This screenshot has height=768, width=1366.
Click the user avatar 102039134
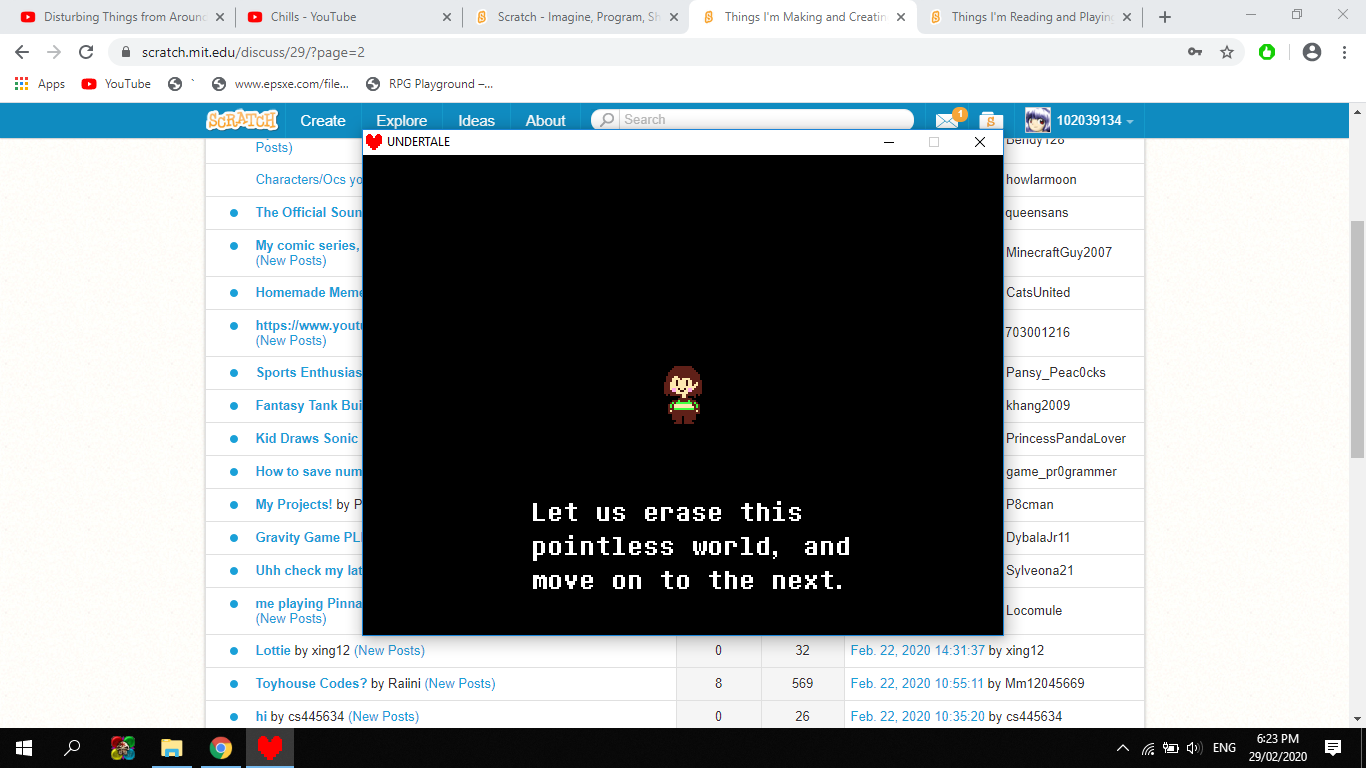pos(1037,120)
